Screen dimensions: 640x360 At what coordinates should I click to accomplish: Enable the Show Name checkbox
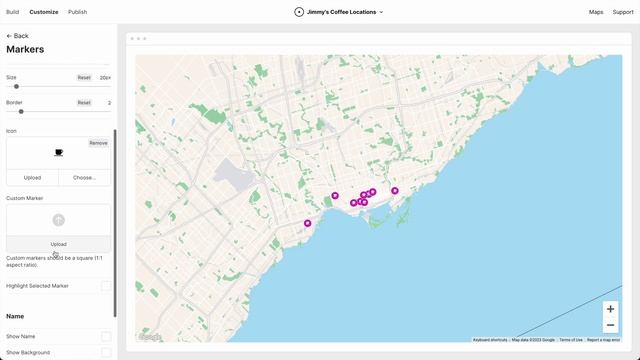tap(106, 336)
